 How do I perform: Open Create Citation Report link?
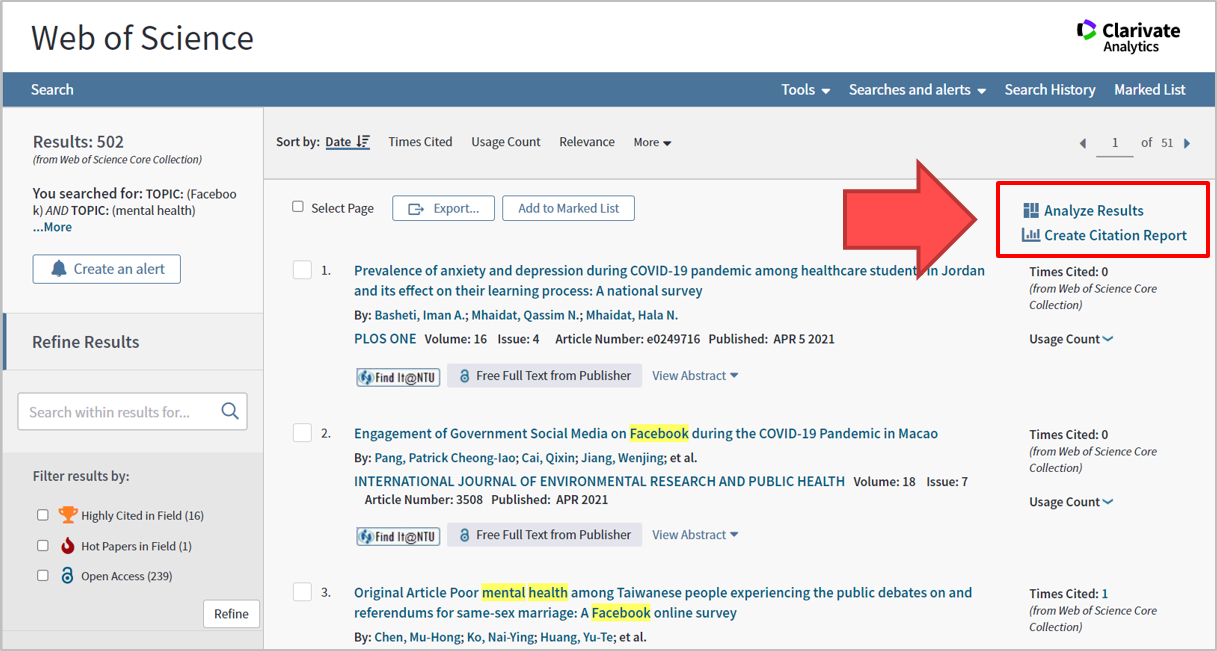point(1116,235)
